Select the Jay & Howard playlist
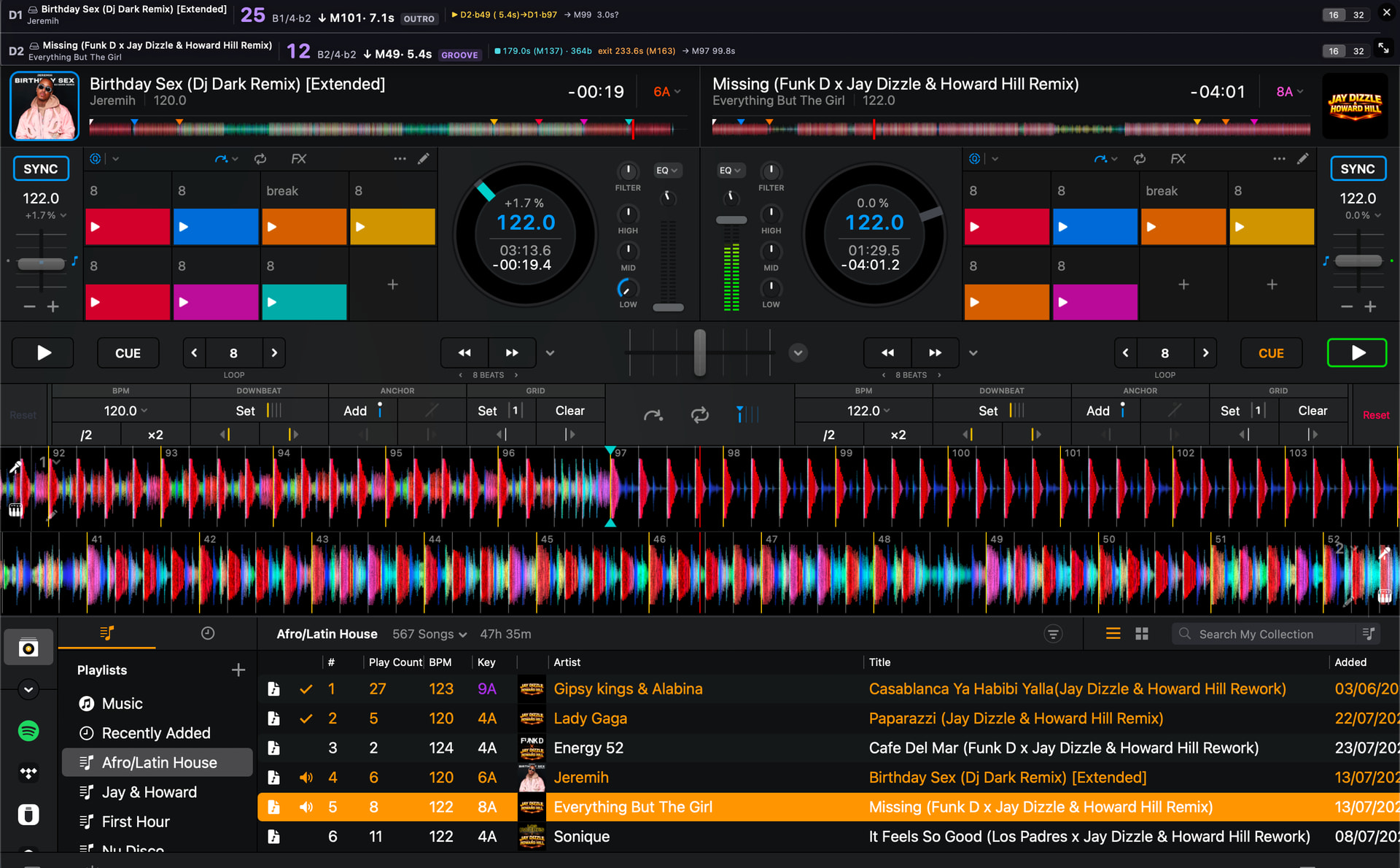This screenshot has height=868, width=1400. (x=149, y=792)
